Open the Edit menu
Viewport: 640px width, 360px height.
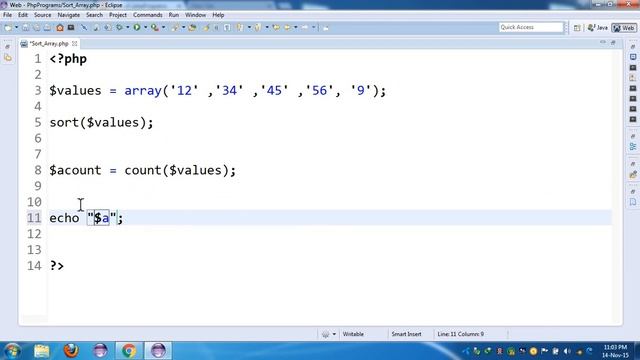point(23,15)
